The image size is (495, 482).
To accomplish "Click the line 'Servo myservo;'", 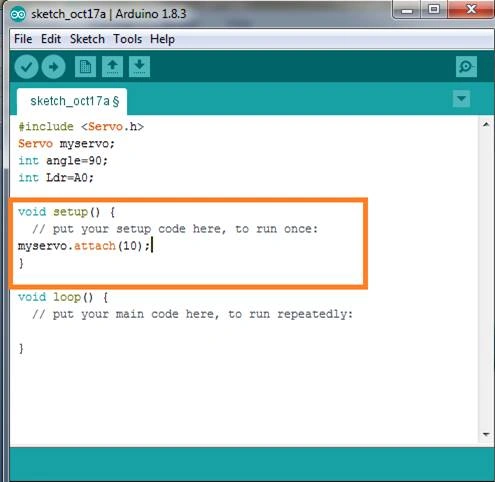I will (66, 144).
